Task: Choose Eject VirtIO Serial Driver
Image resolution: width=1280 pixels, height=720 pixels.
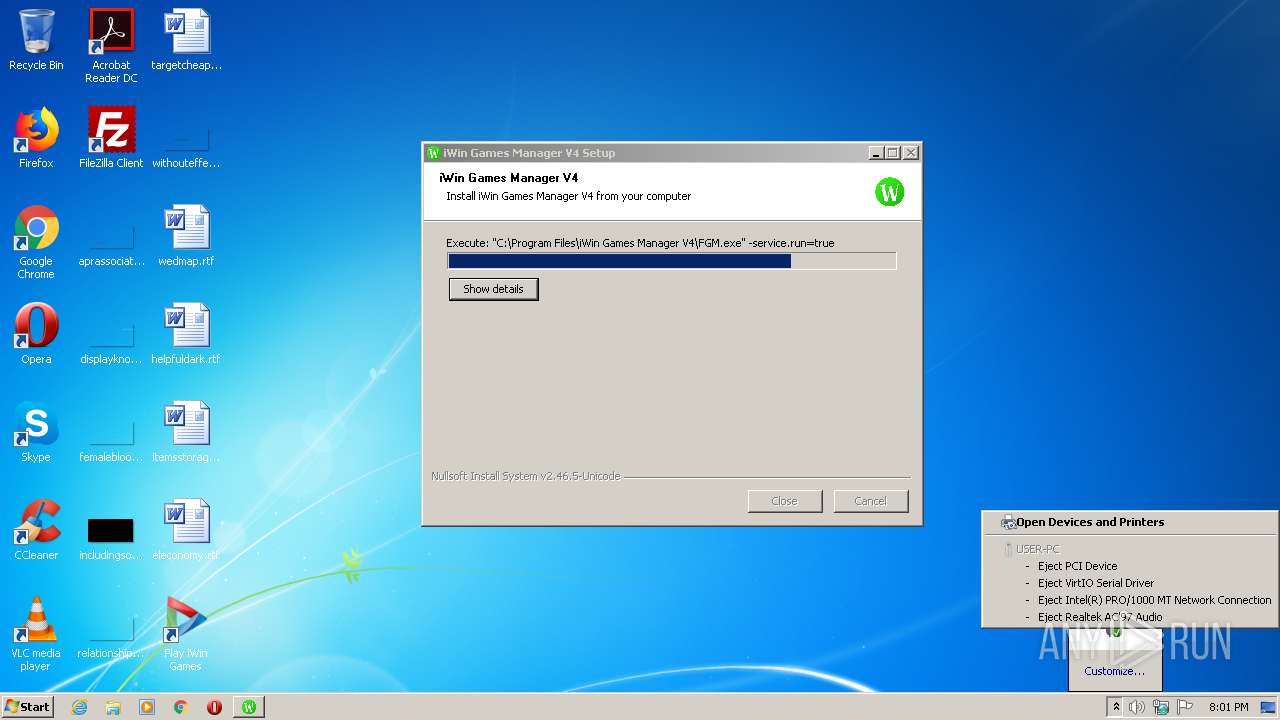Action: coord(1095,583)
